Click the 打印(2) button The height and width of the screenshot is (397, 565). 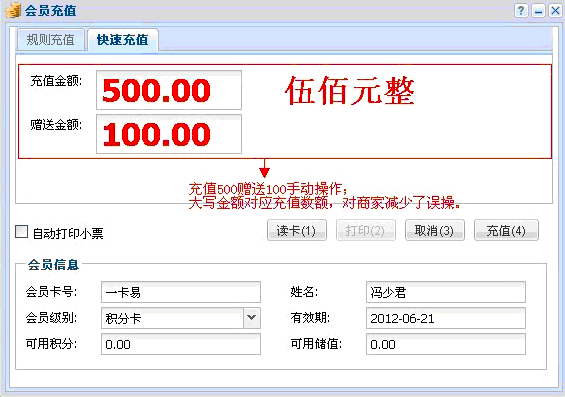(x=365, y=230)
